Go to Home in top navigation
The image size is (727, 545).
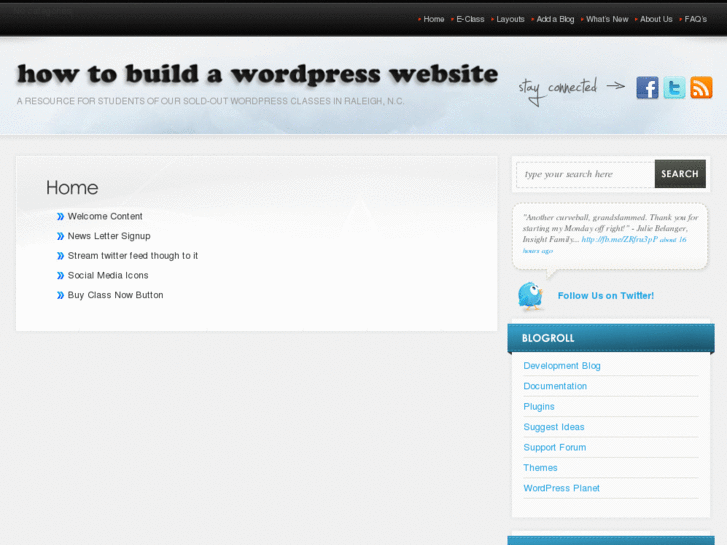pos(434,19)
